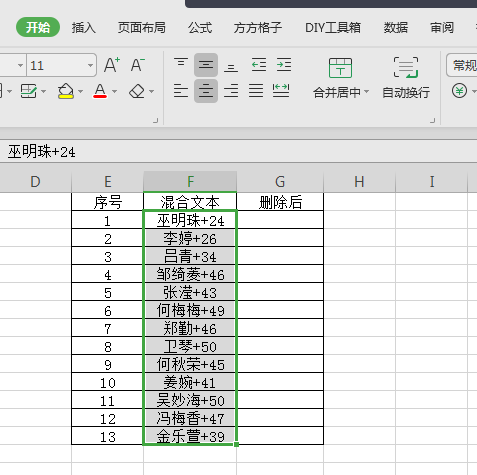Select cell 吴妙海+50
Screen dimensions: 477x475
(x=190, y=400)
